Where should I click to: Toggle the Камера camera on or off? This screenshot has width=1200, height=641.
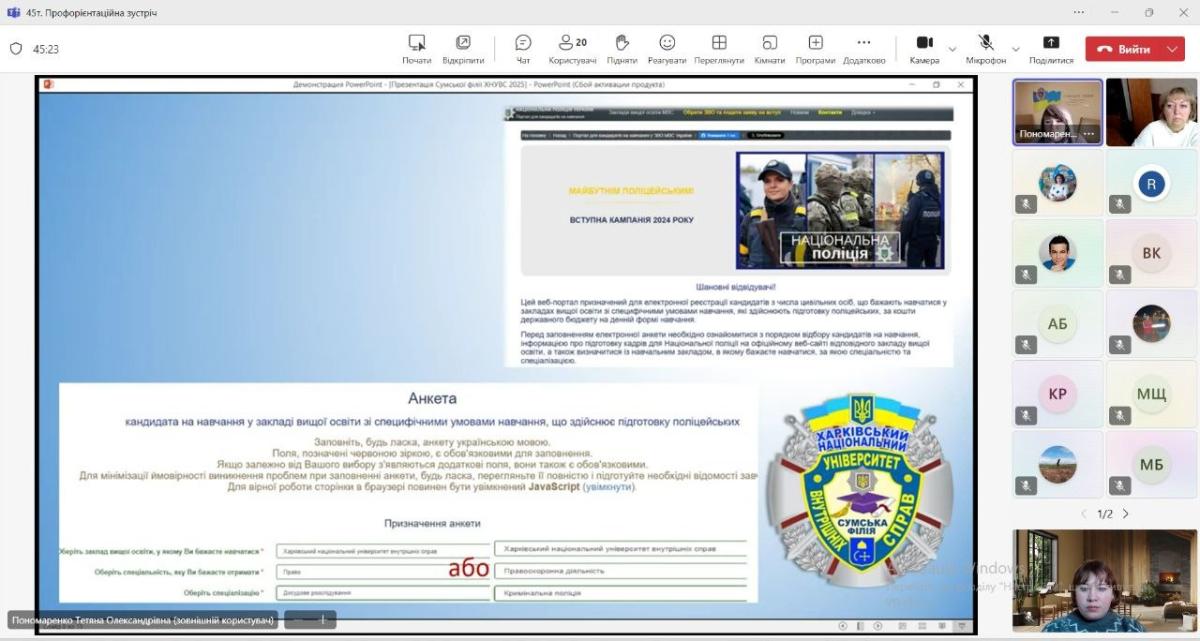click(924, 43)
